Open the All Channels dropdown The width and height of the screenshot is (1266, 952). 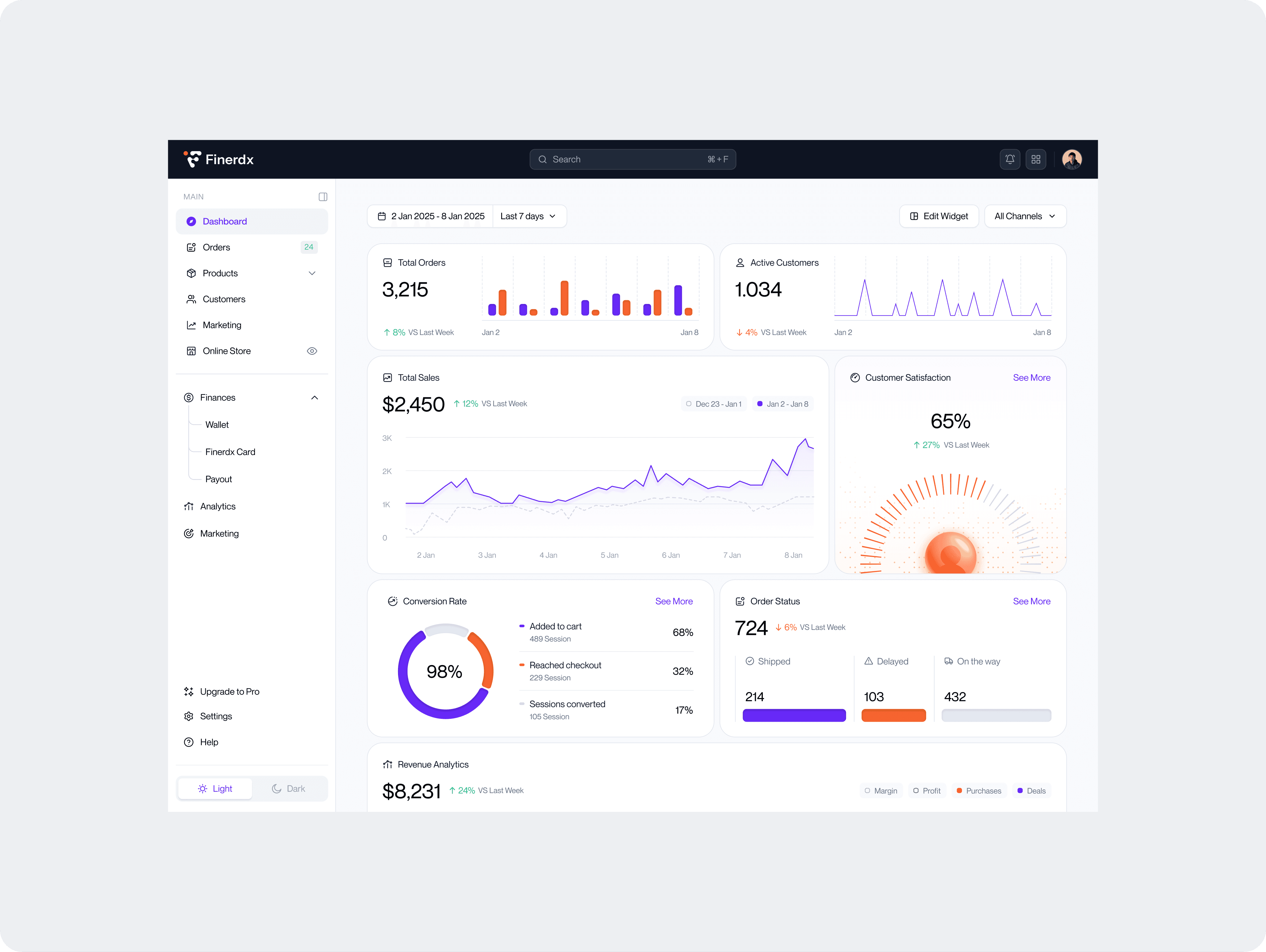[1024, 216]
